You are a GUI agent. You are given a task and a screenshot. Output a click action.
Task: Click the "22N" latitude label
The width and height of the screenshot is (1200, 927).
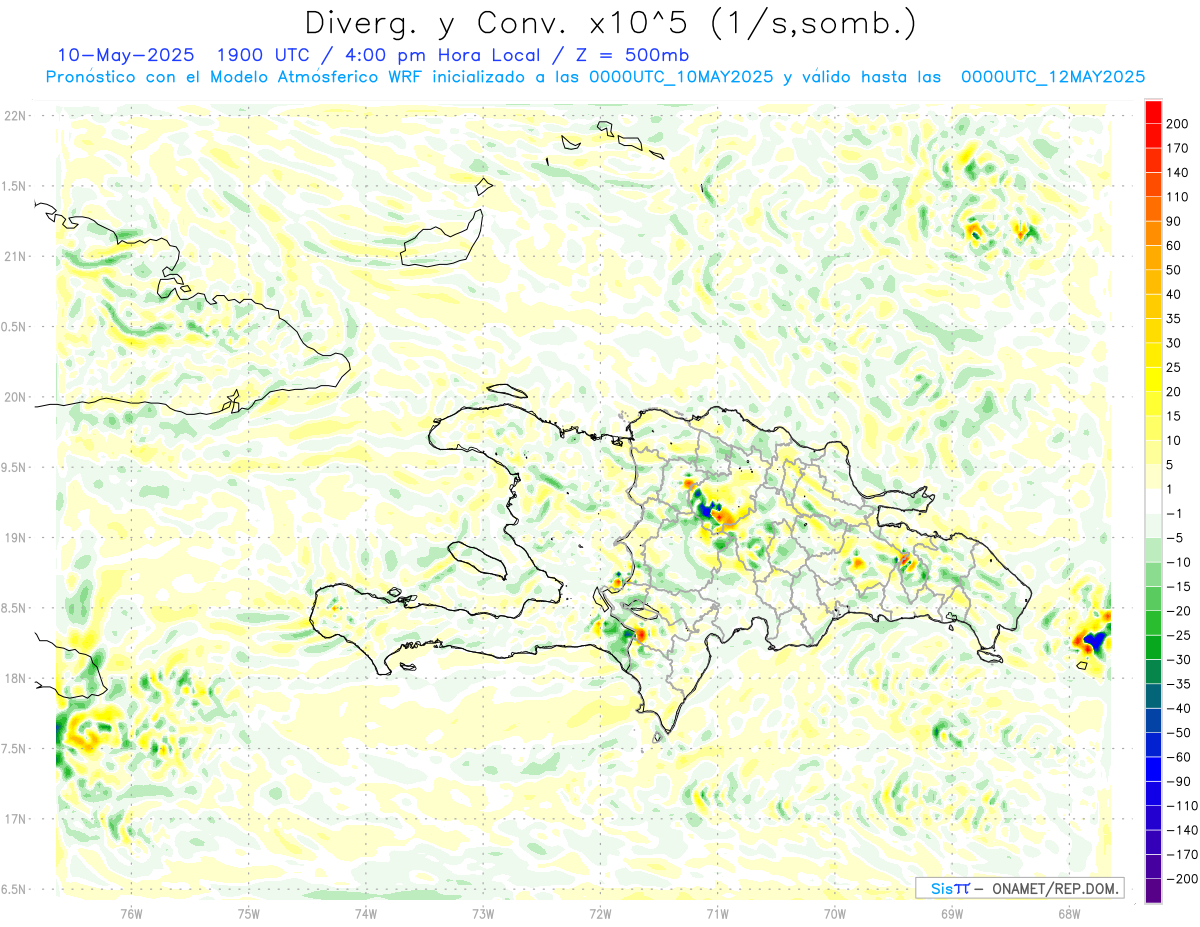click(15, 116)
